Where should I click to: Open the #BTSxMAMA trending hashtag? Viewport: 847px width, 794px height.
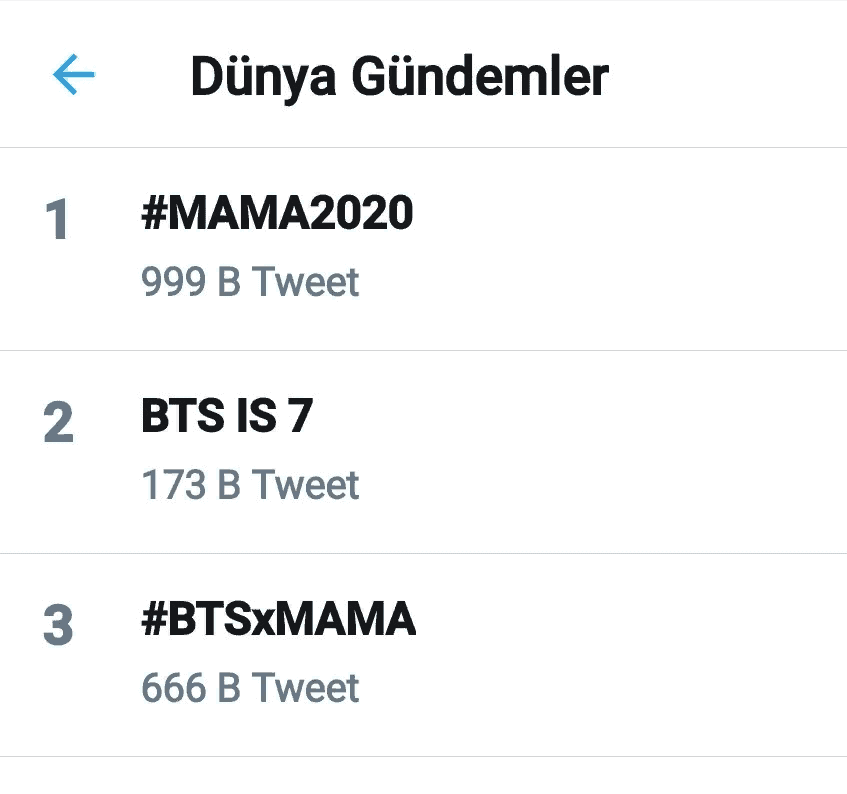click(x=278, y=620)
